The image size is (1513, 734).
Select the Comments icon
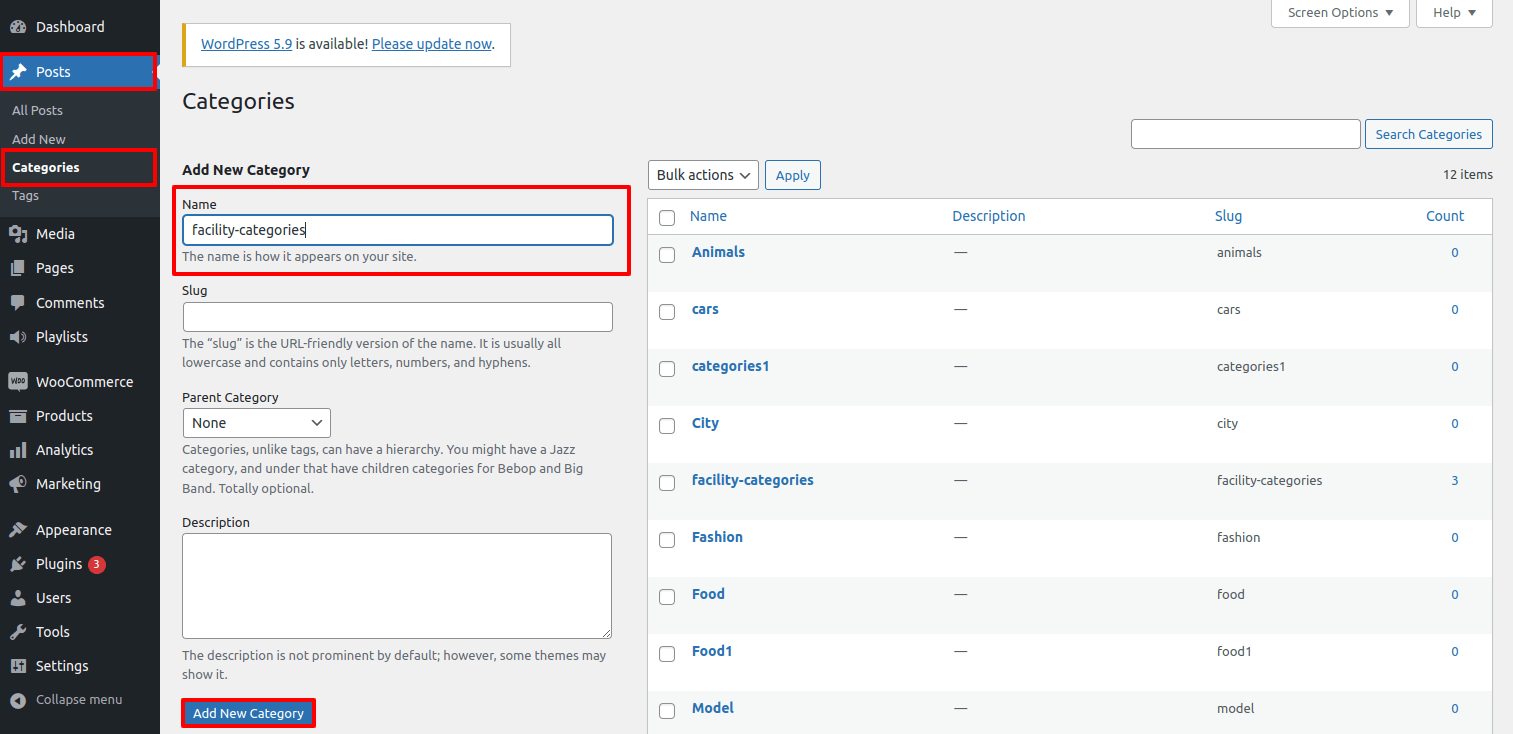click(x=18, y=302)
